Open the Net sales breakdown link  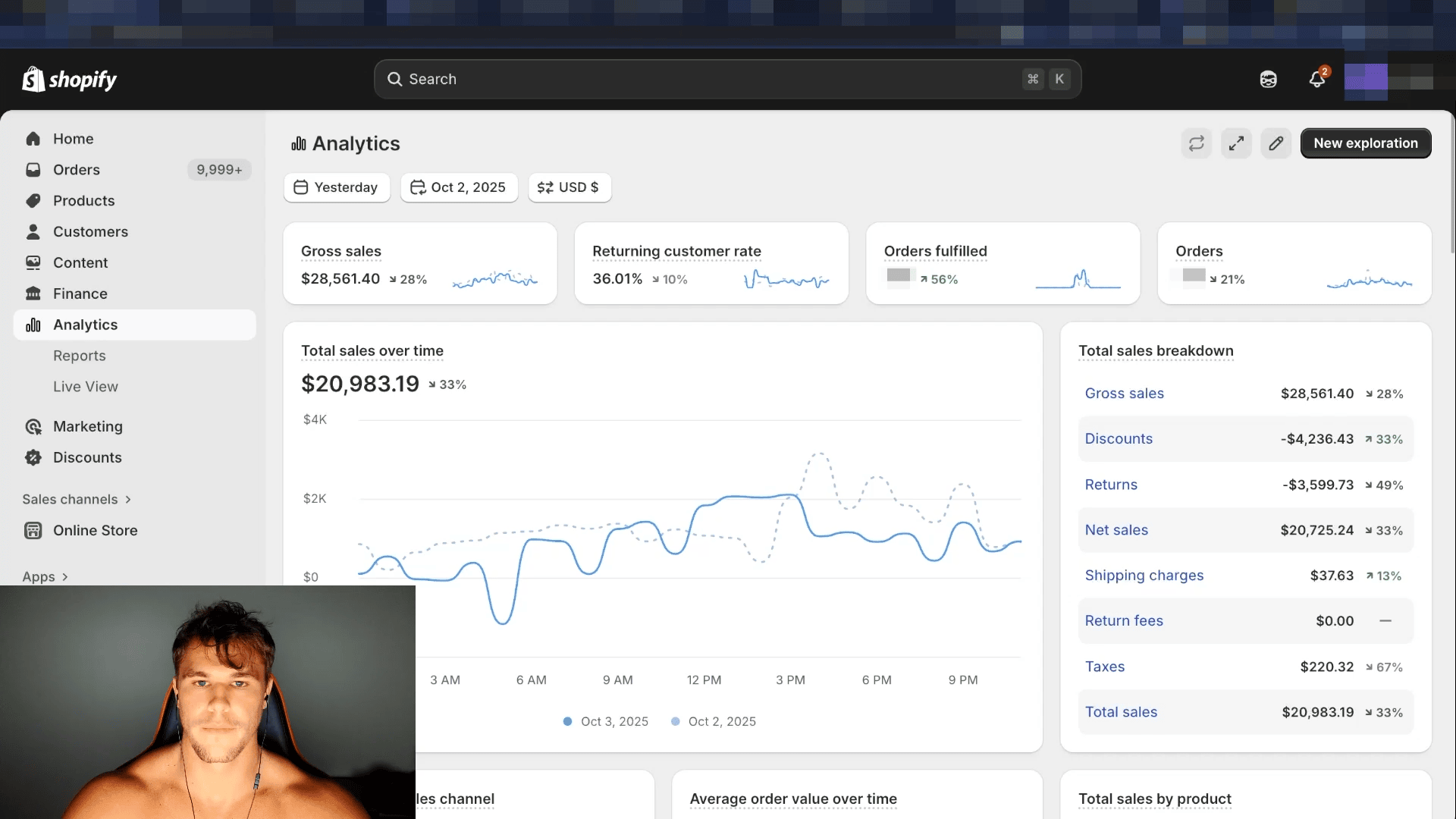[1116, 530]
